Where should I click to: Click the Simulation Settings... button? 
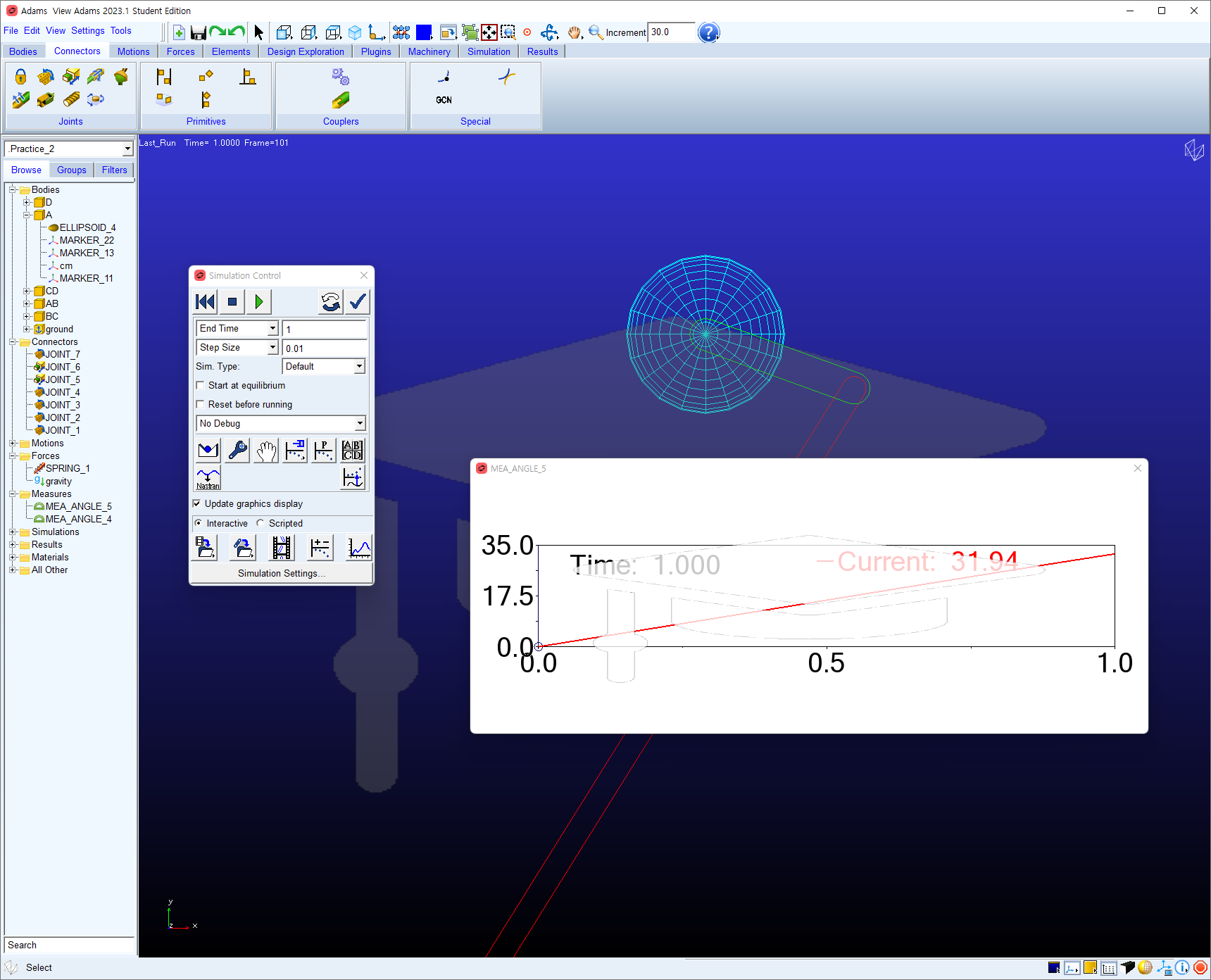point(281,573)
